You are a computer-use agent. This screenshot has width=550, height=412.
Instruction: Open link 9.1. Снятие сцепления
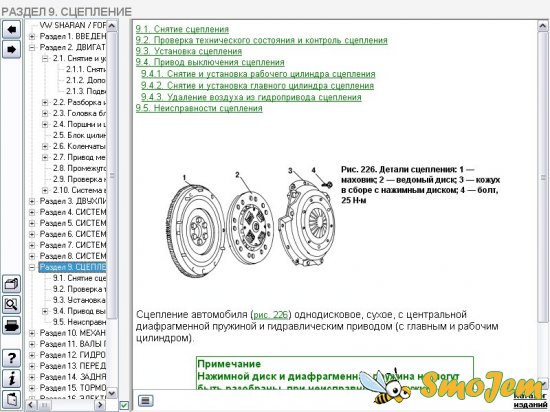pos(182,29)
